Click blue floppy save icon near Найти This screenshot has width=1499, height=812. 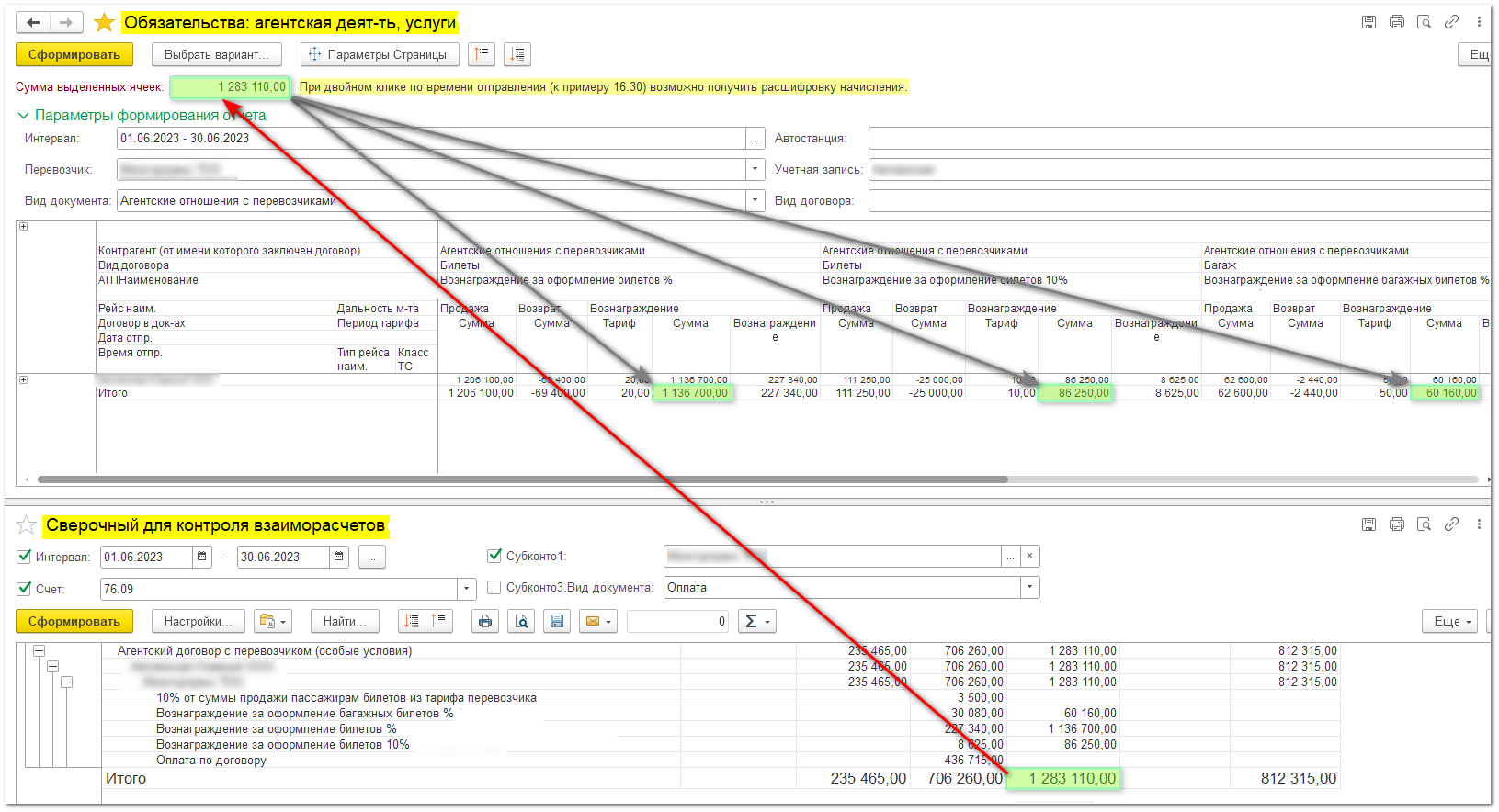click(556, 622)
